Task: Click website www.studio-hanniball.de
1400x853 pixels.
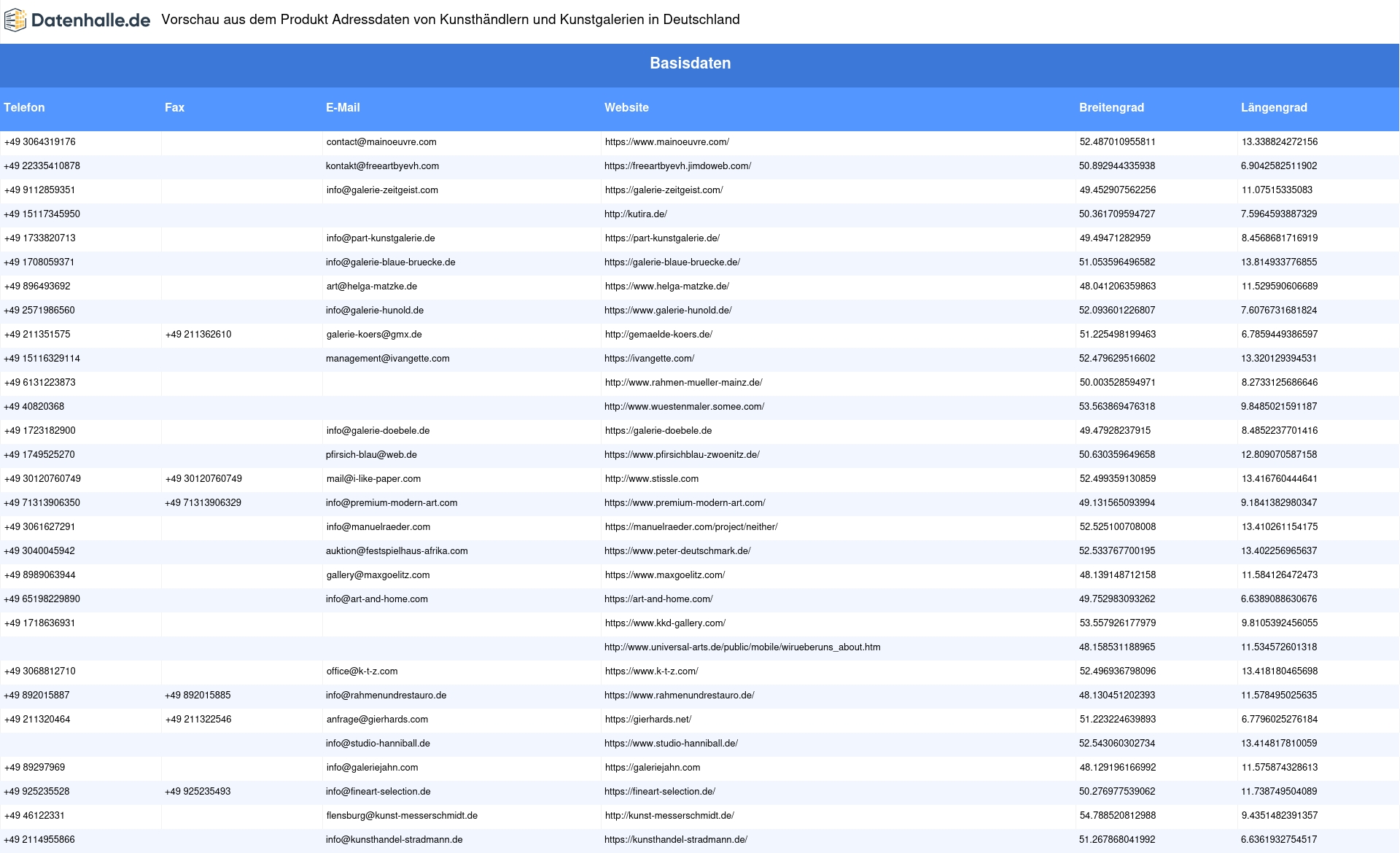Action: 671,744
